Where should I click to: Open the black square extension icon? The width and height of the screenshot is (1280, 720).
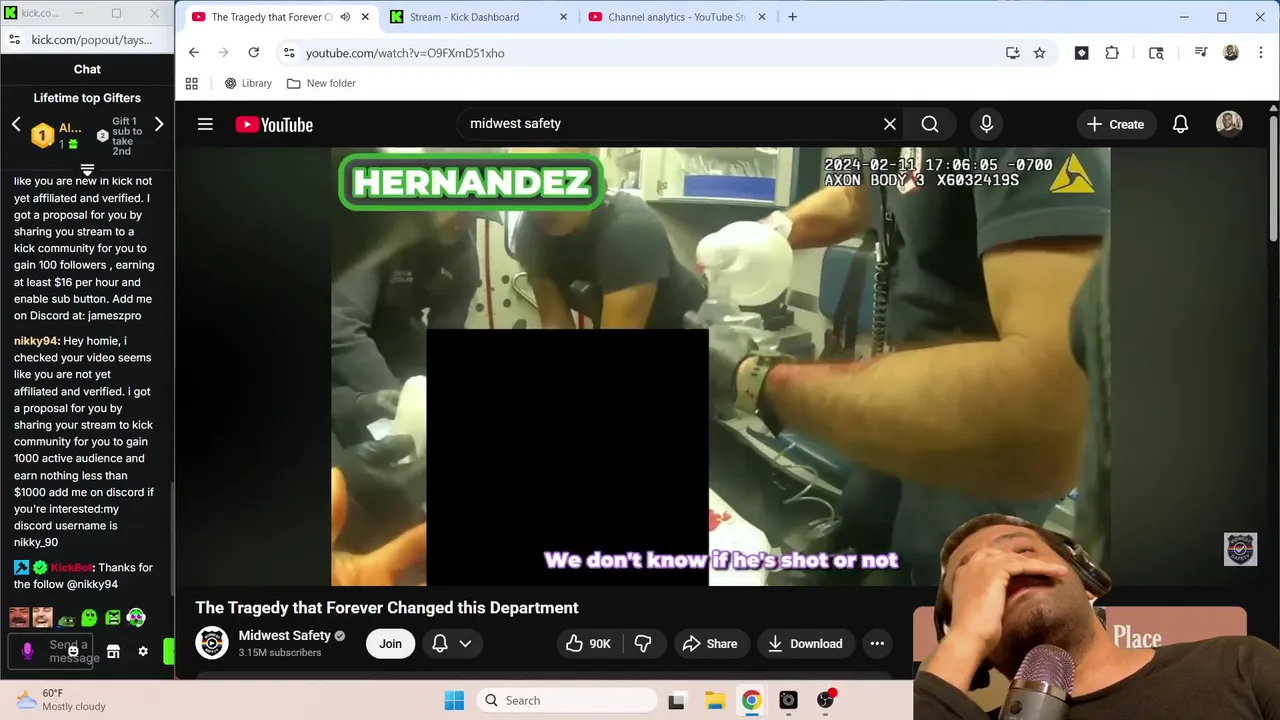(x=1081, y=53)
